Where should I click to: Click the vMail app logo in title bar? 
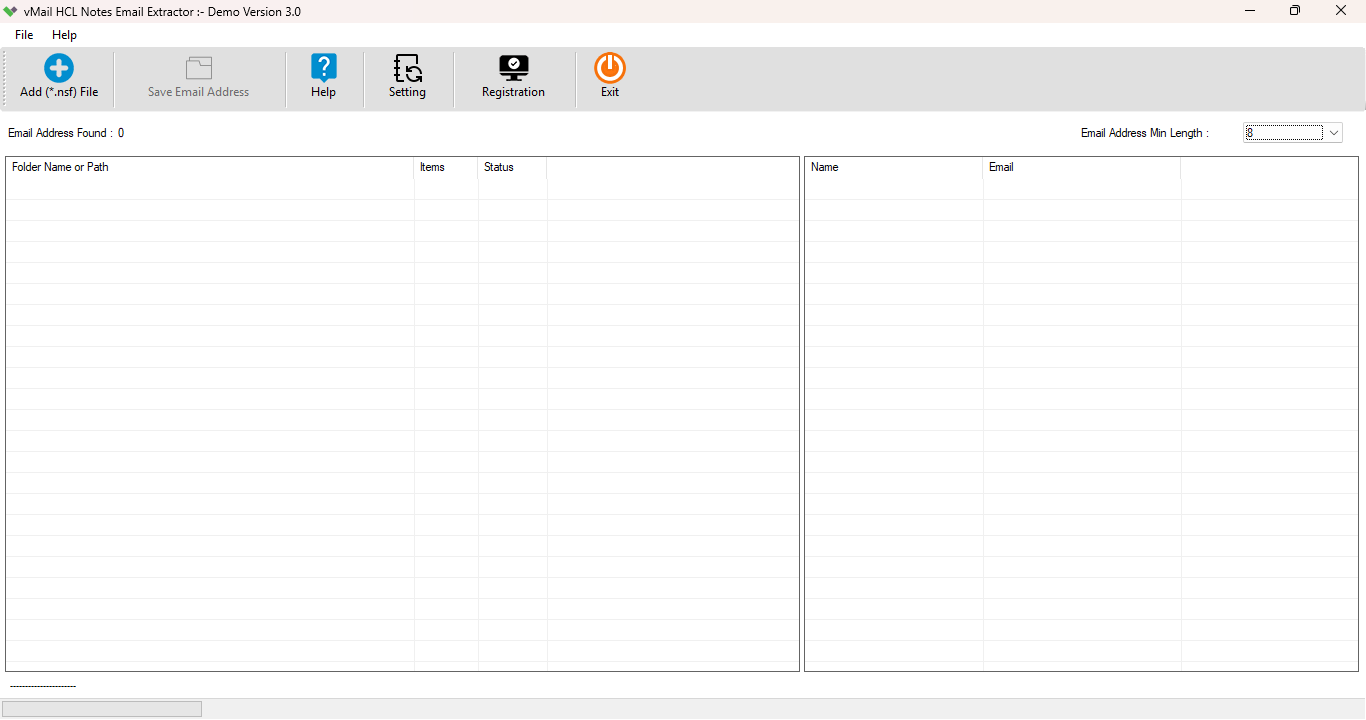pyautogui.click(x=11, y=11)
